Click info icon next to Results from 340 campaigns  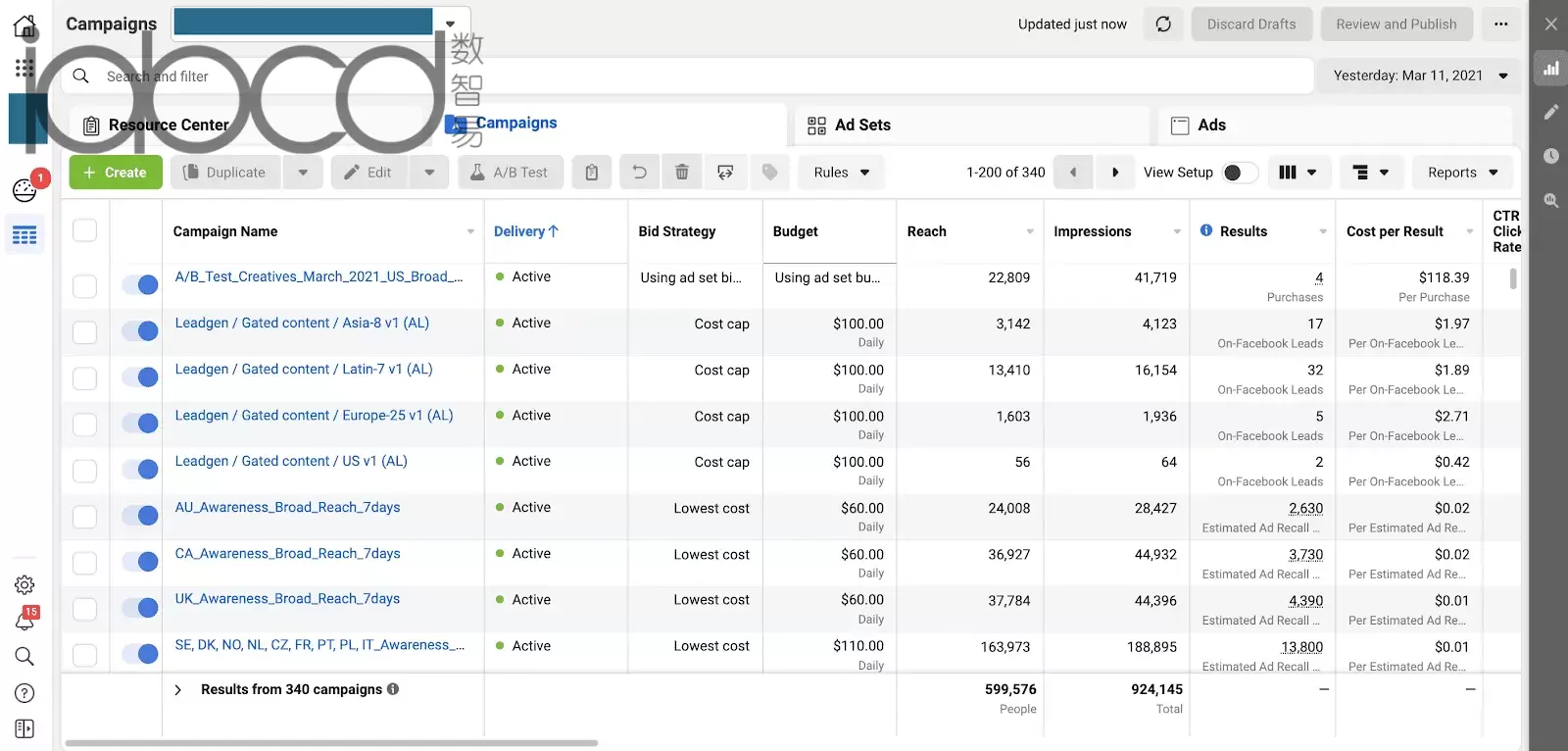393,689
